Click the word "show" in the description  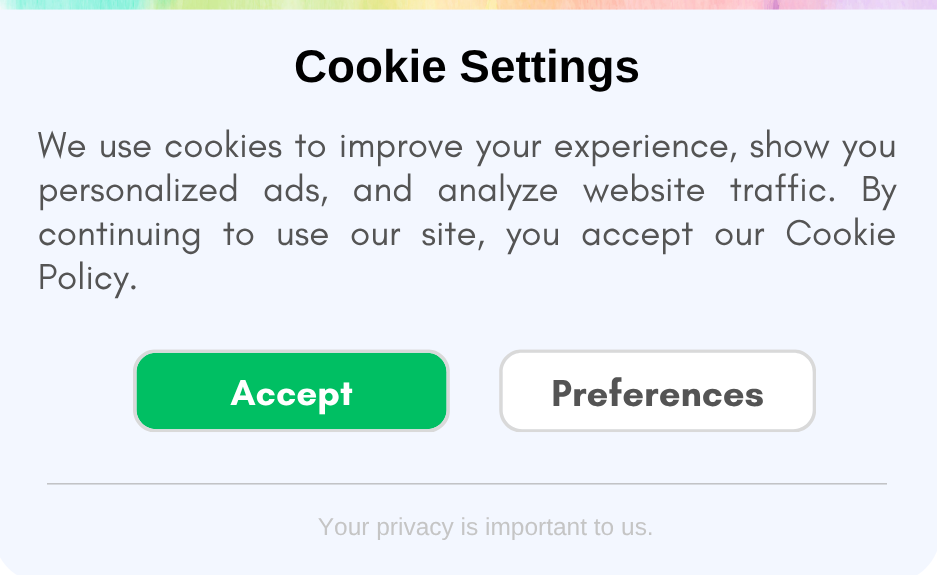(x=786, y=147)
